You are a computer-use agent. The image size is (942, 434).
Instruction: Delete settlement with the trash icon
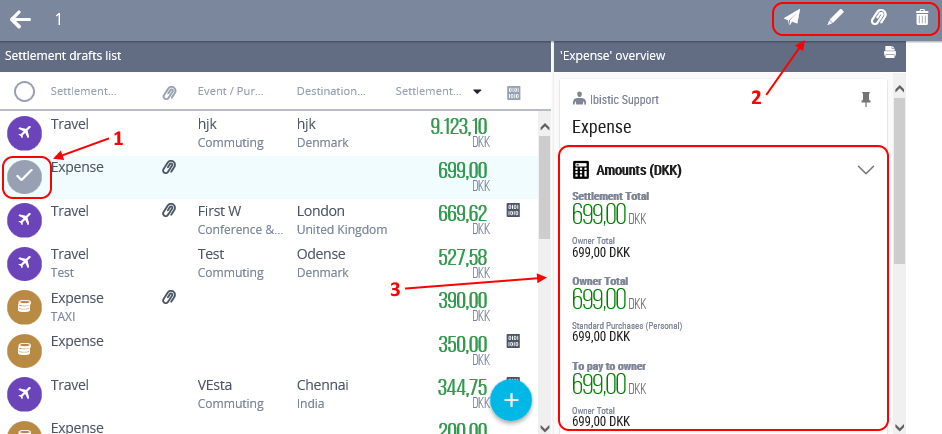click(922, 18)
